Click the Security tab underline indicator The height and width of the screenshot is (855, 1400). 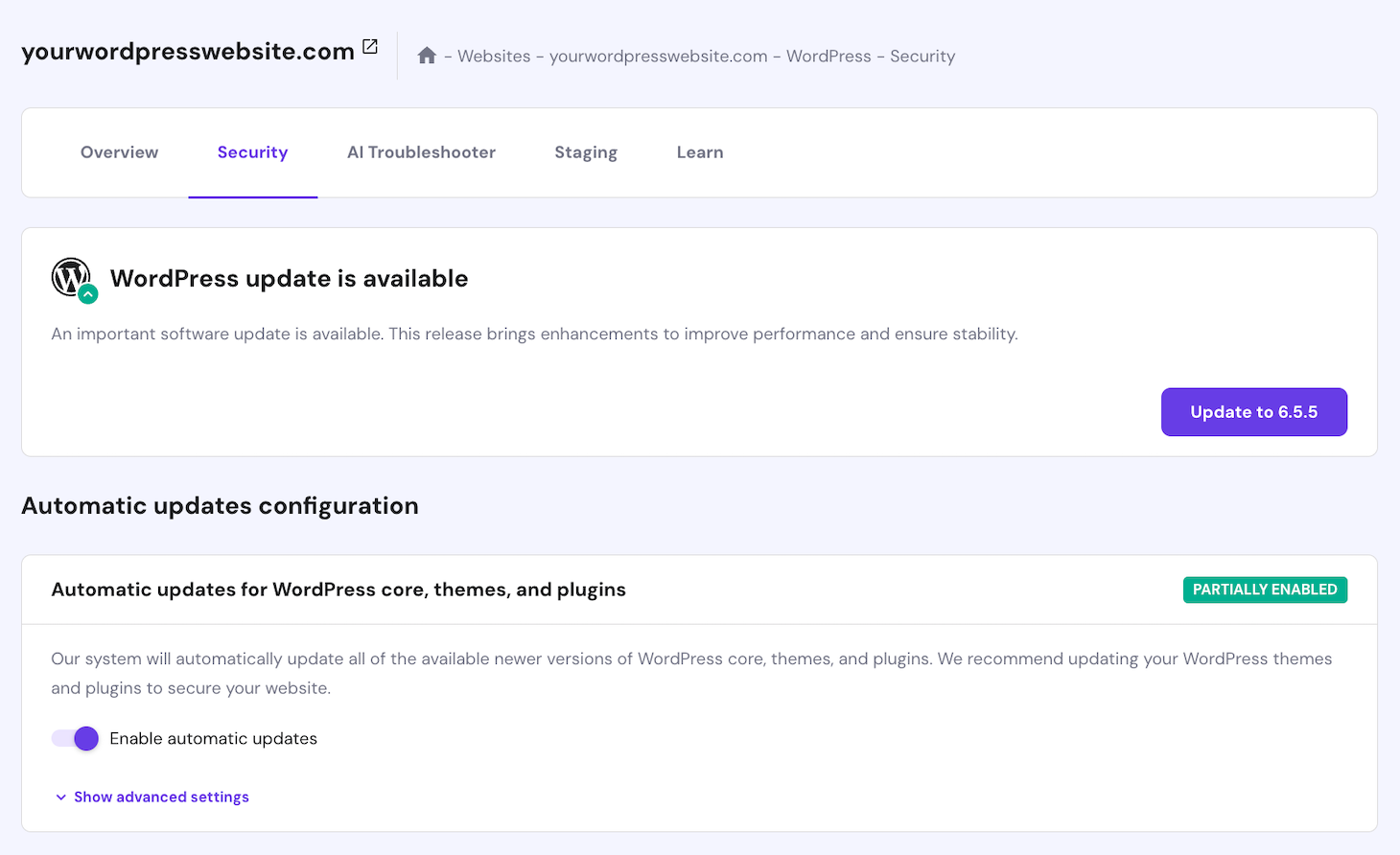(x=252, y=195)
